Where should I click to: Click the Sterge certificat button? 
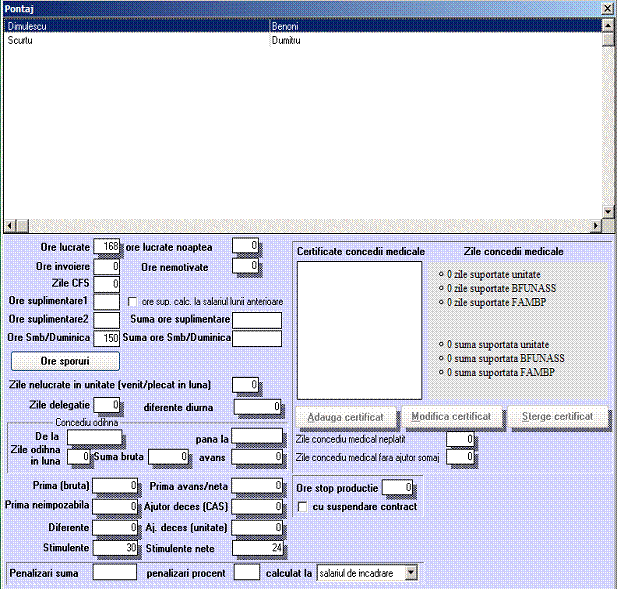point(556,416)
